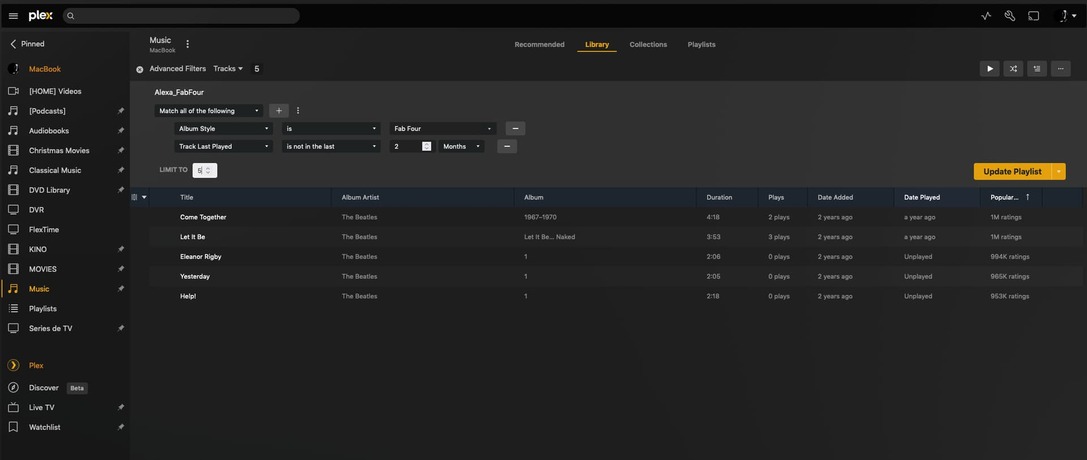The width and height of the screenshot is (1087, 460).
Task: Toggle pin for Classical Music
Action: pos(121,170)
